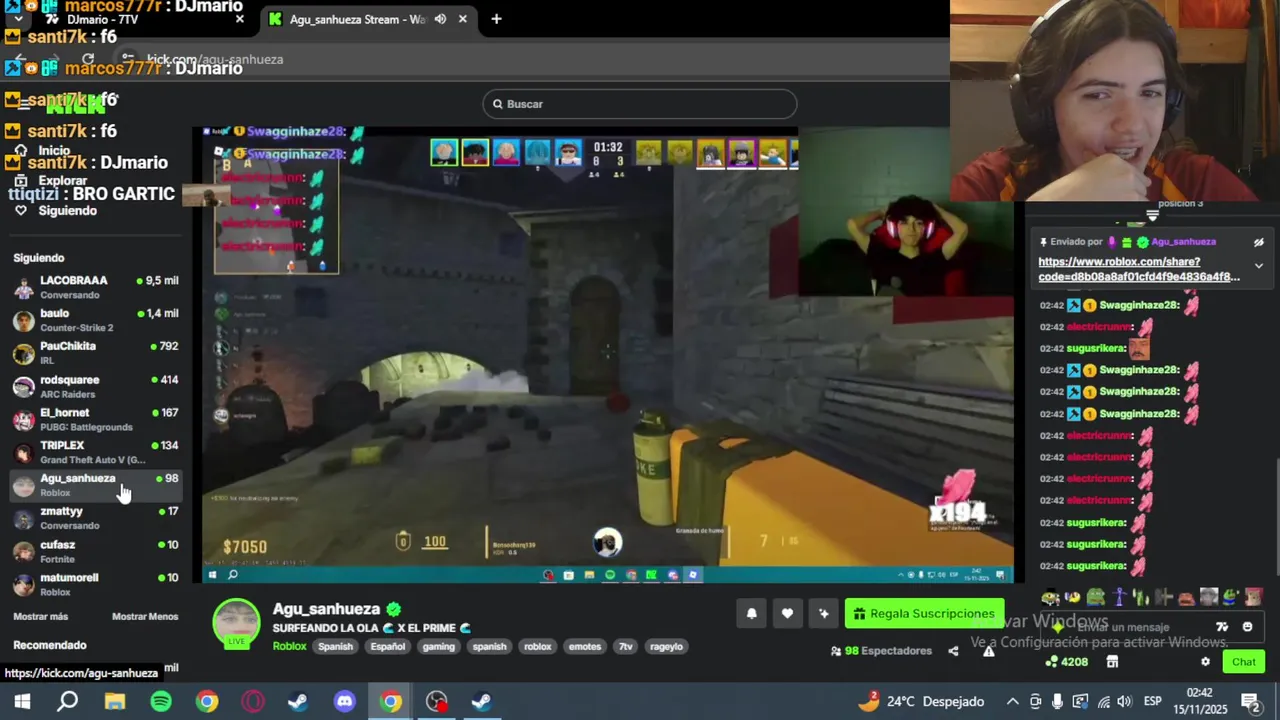This screenshot has width=1280, height=720.
Task: Open TRIPLEX channel in sidebar
Action: [x=96, y=452]
